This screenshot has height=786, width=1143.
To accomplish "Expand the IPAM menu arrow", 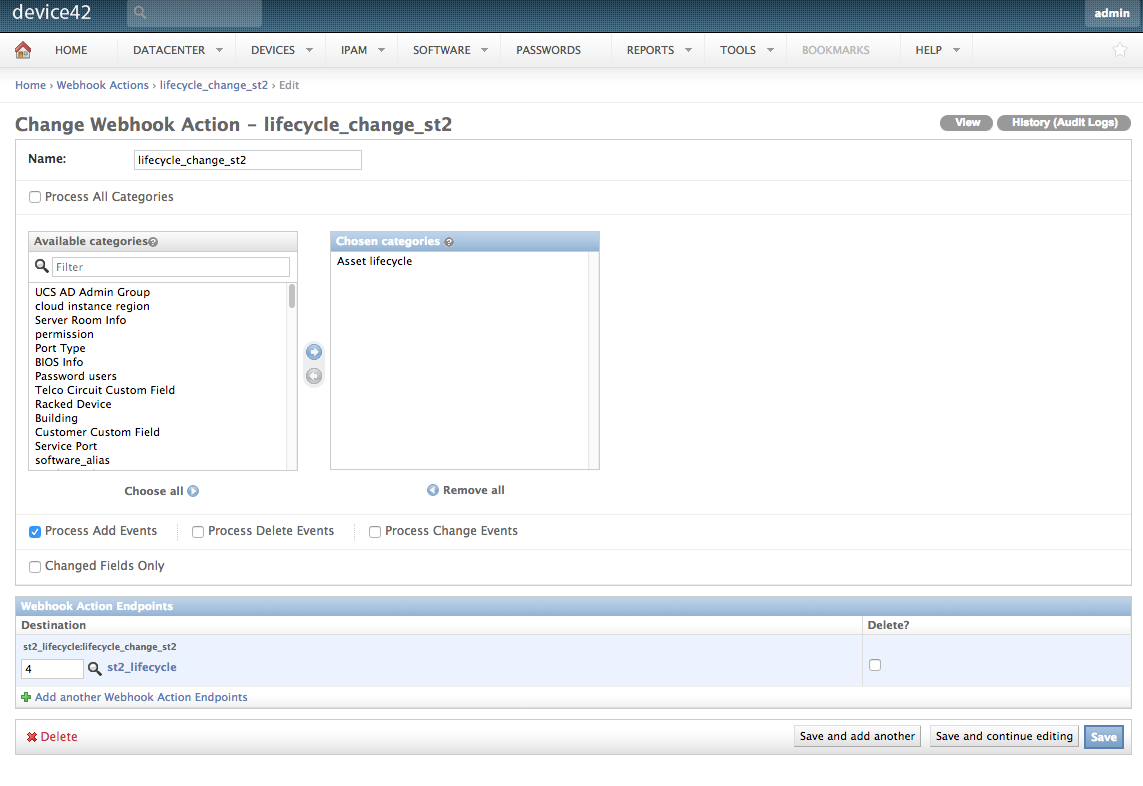I will [x=381, y=50].
